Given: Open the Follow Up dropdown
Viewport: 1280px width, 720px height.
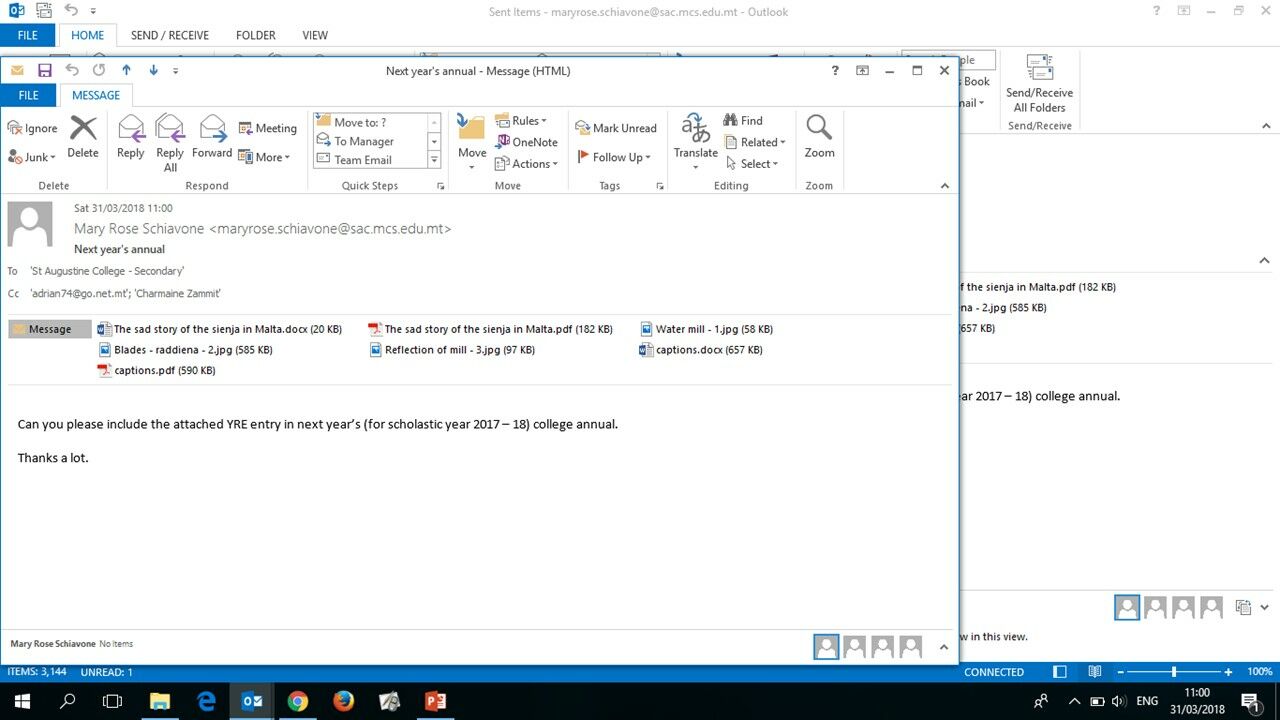Looking at the screenshot, I should (614, 157).
